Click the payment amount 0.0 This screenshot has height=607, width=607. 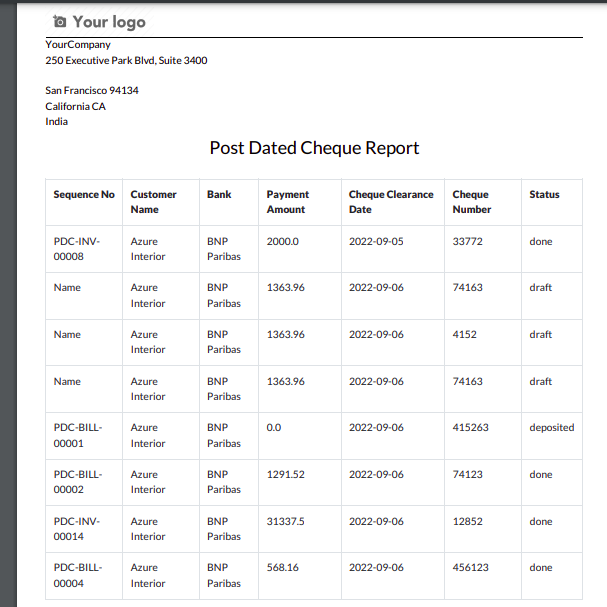[274, 428]
